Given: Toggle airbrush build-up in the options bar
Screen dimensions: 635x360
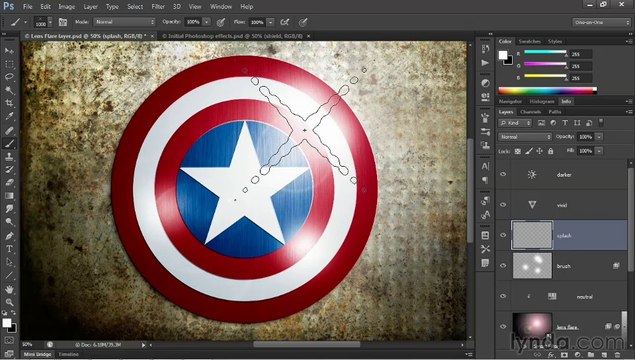Looking at the screenshot, I should coord(285,22).
